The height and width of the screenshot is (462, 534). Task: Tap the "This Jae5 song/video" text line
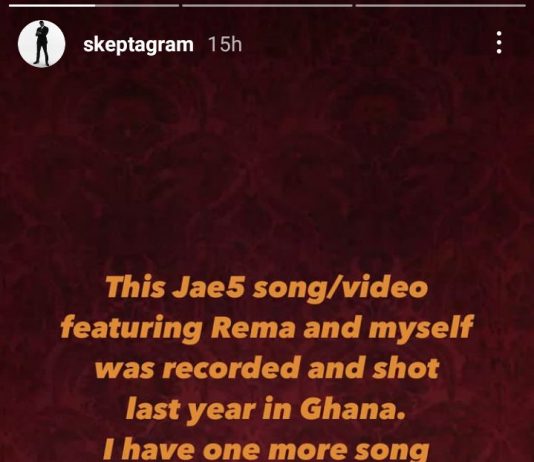[x=267, y=288]
